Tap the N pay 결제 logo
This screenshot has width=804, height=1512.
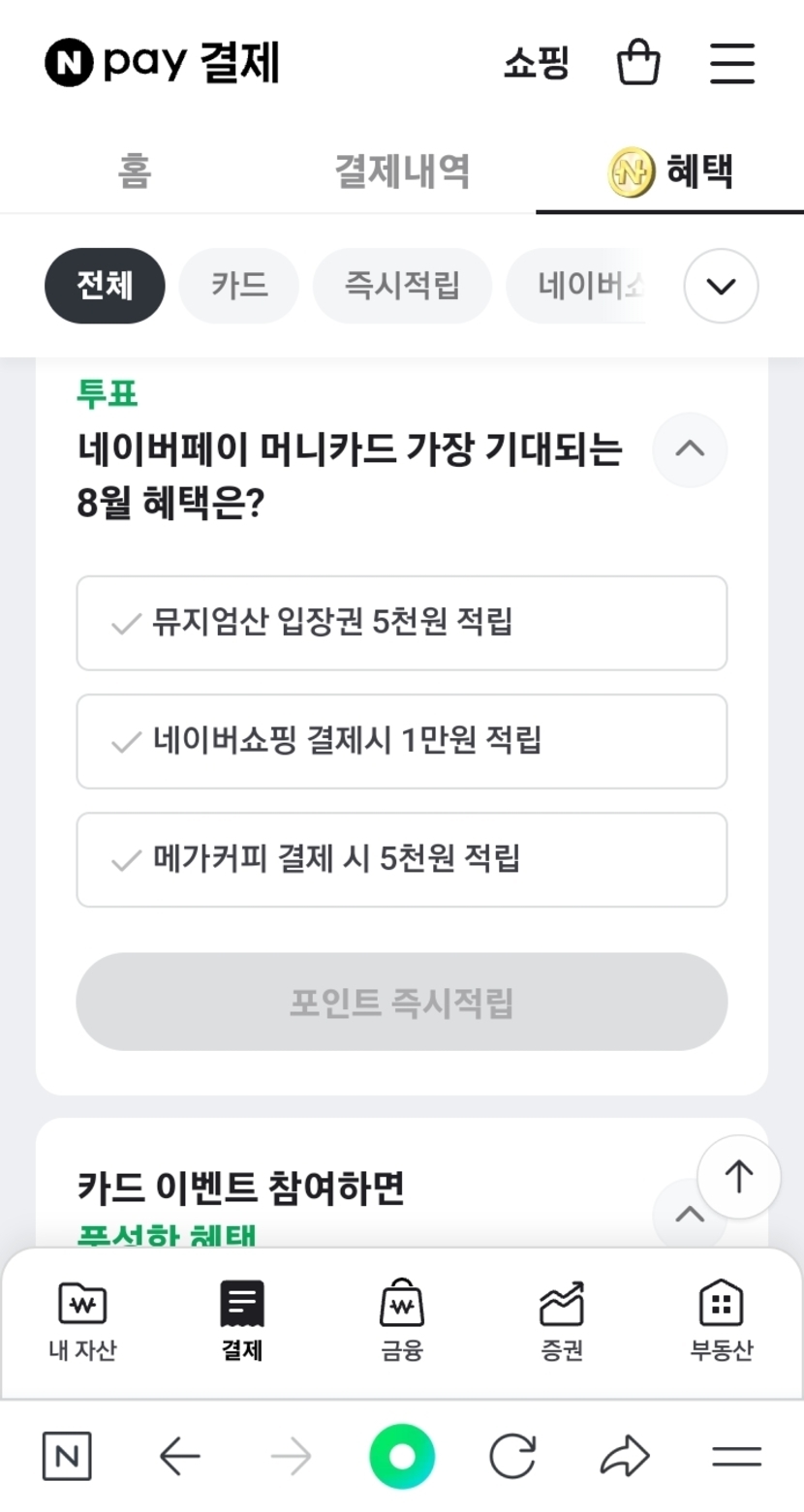coord(162,64)
